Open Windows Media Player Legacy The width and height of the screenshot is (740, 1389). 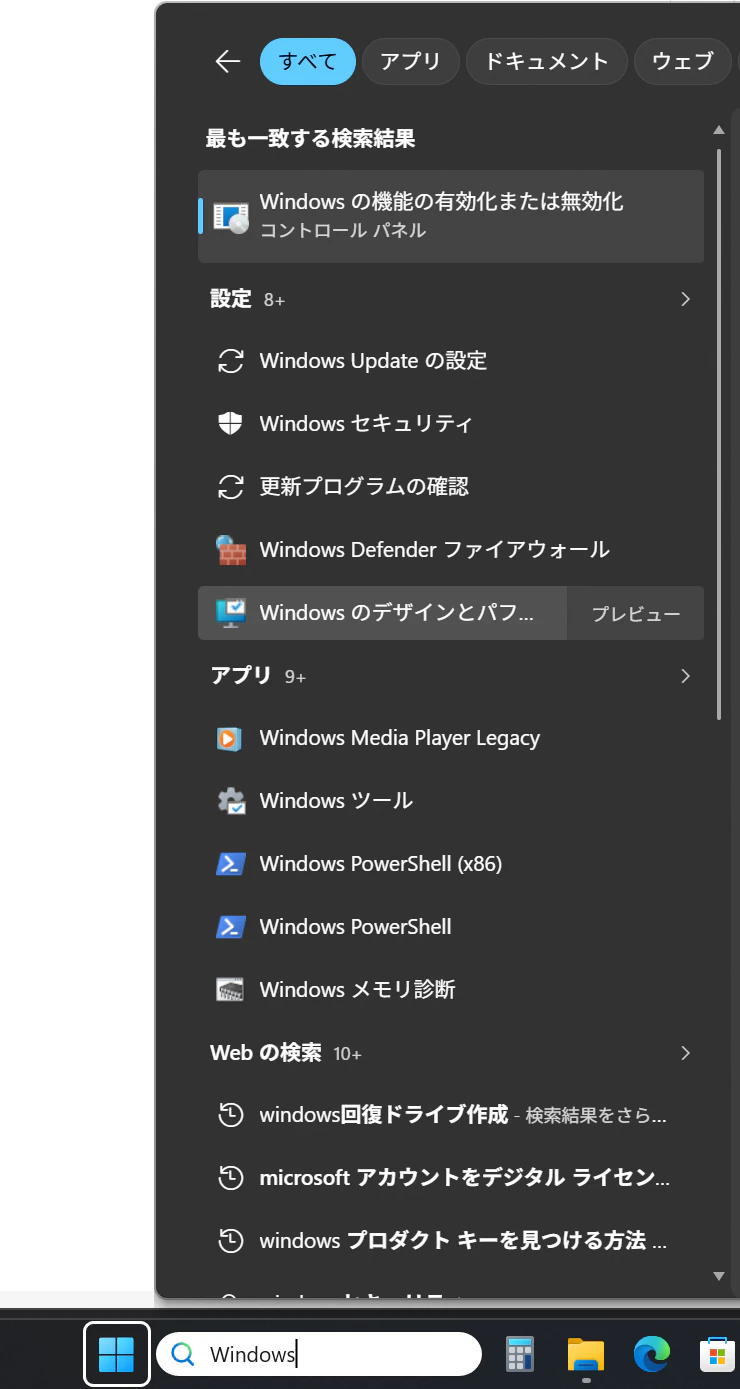tap(451, 738)
